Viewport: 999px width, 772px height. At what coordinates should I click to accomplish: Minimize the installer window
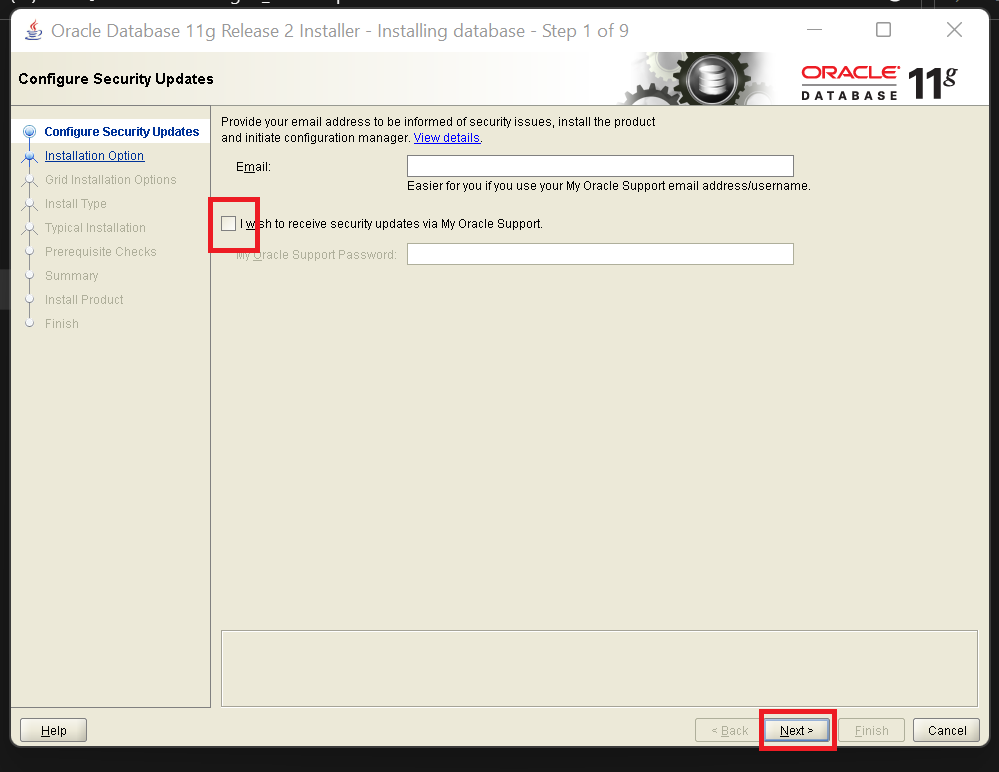coord(814,30)
